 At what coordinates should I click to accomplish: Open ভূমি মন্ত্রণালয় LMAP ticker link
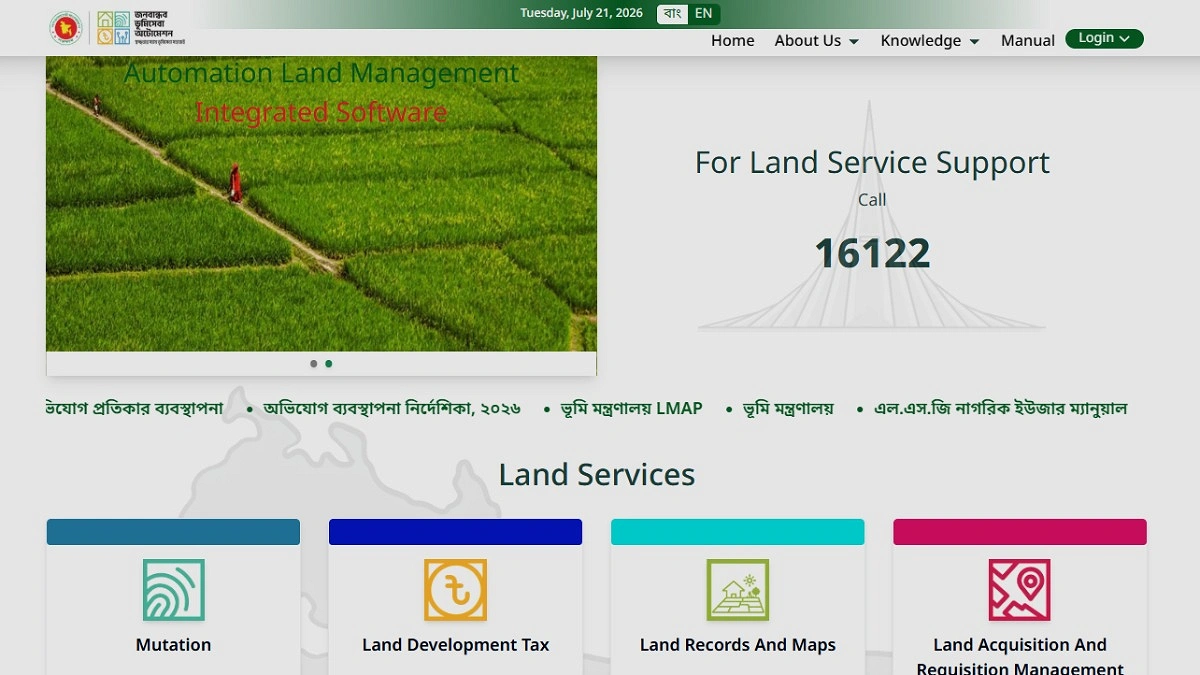pyautogui.click(x=632, y=408)
